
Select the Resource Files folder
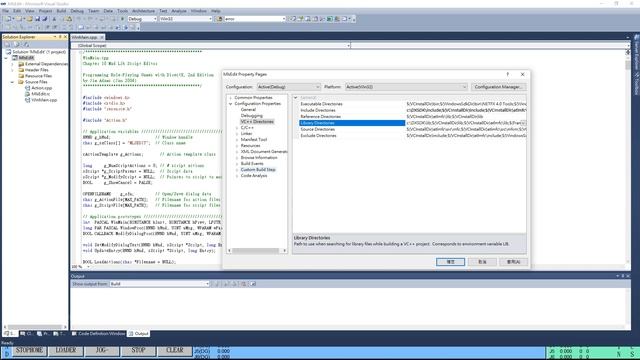38,76
